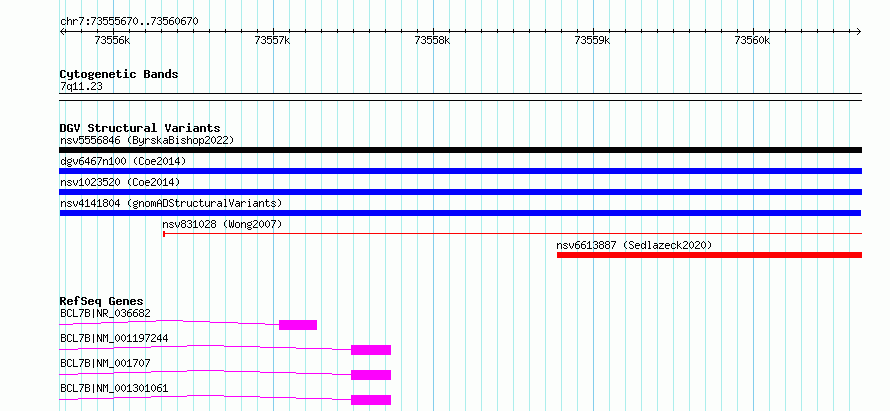Viewport: 890px width, 411px height.
Task: Select the thick red nsv6613887 variant bar
Action: pyautogui.click(x=710, y=255)
